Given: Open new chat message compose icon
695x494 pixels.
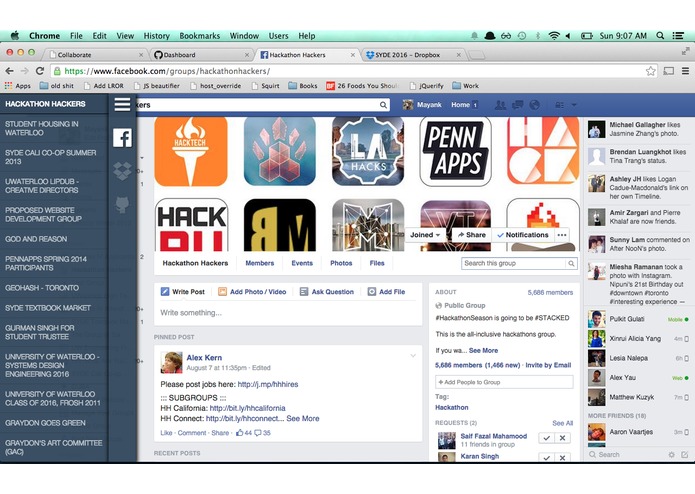Looking at the screenshot, I should tap(685, 455).
